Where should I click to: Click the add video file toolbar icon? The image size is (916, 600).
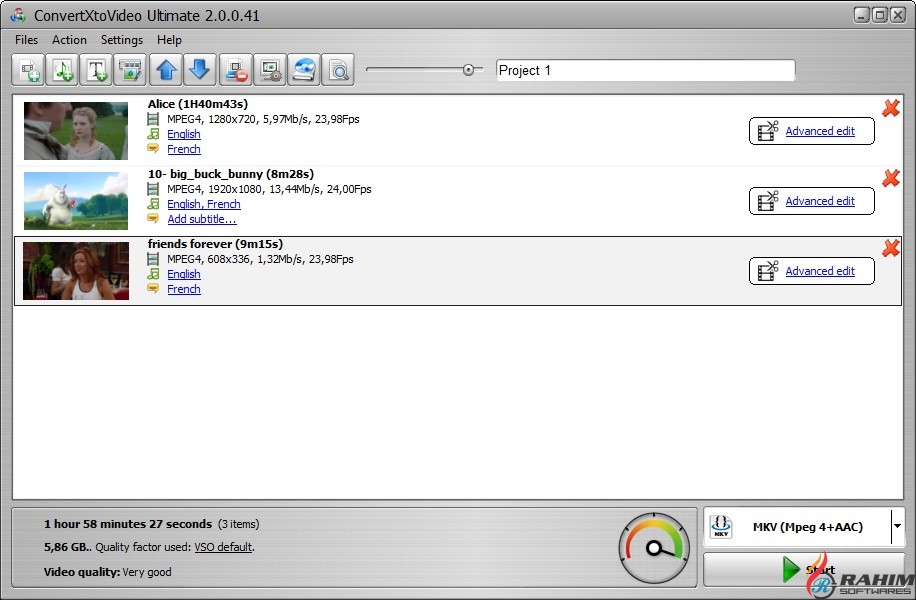tap(28, 70)
